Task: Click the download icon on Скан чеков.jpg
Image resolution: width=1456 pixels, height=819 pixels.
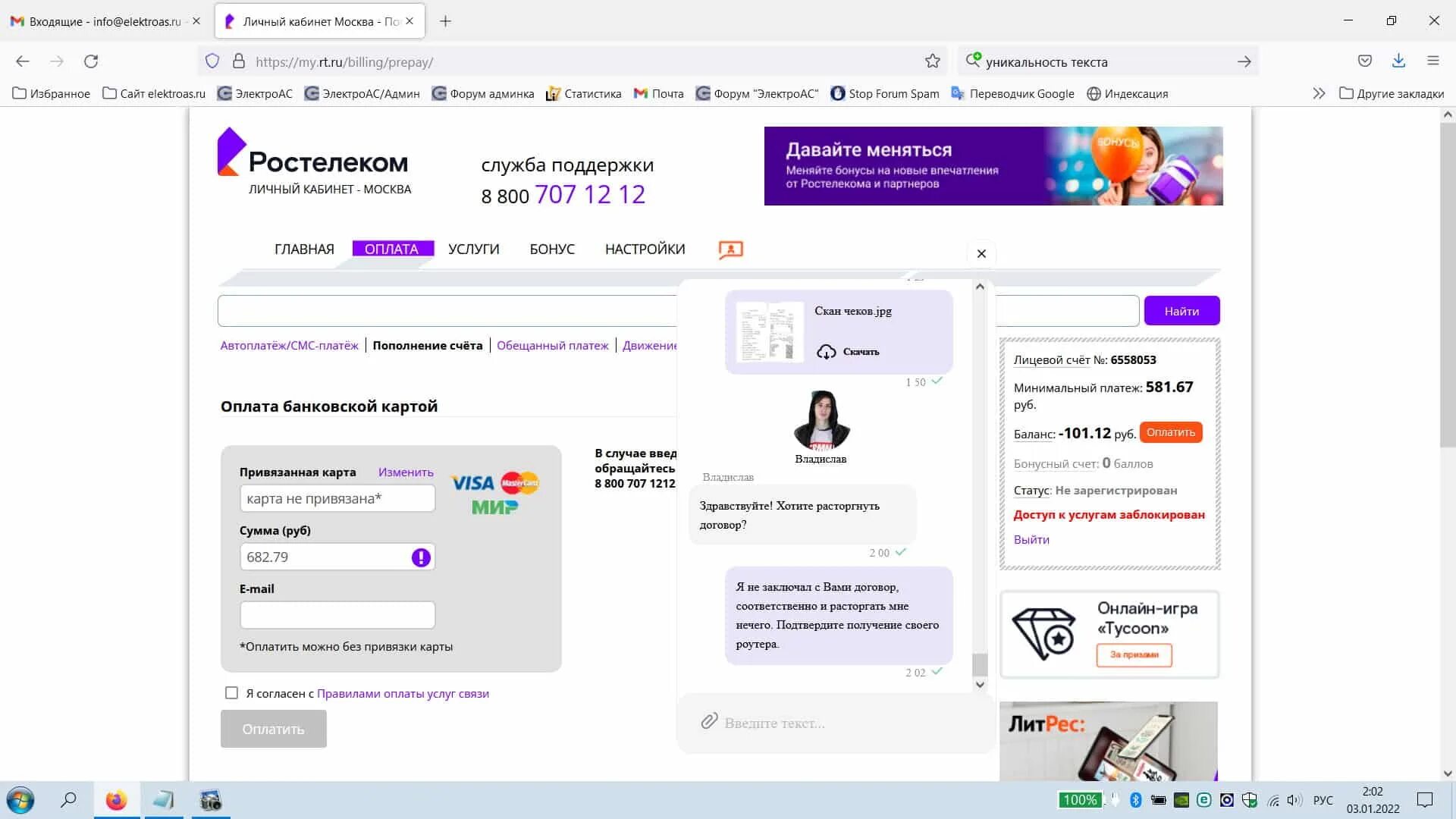Action: coord(825,351)
